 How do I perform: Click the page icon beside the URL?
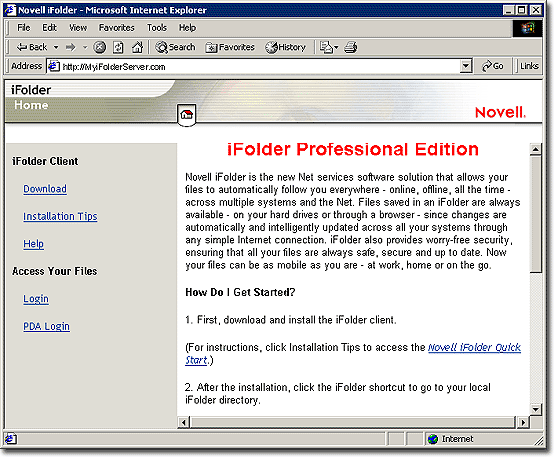pyautogui.click(x=54, y=66)
